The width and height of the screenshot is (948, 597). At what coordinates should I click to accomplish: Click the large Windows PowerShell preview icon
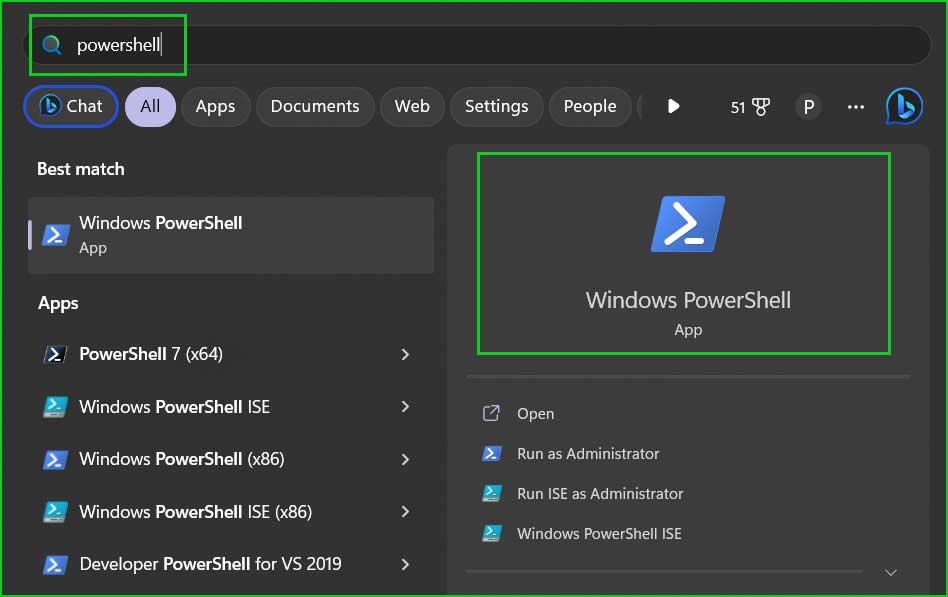point(688,224)
